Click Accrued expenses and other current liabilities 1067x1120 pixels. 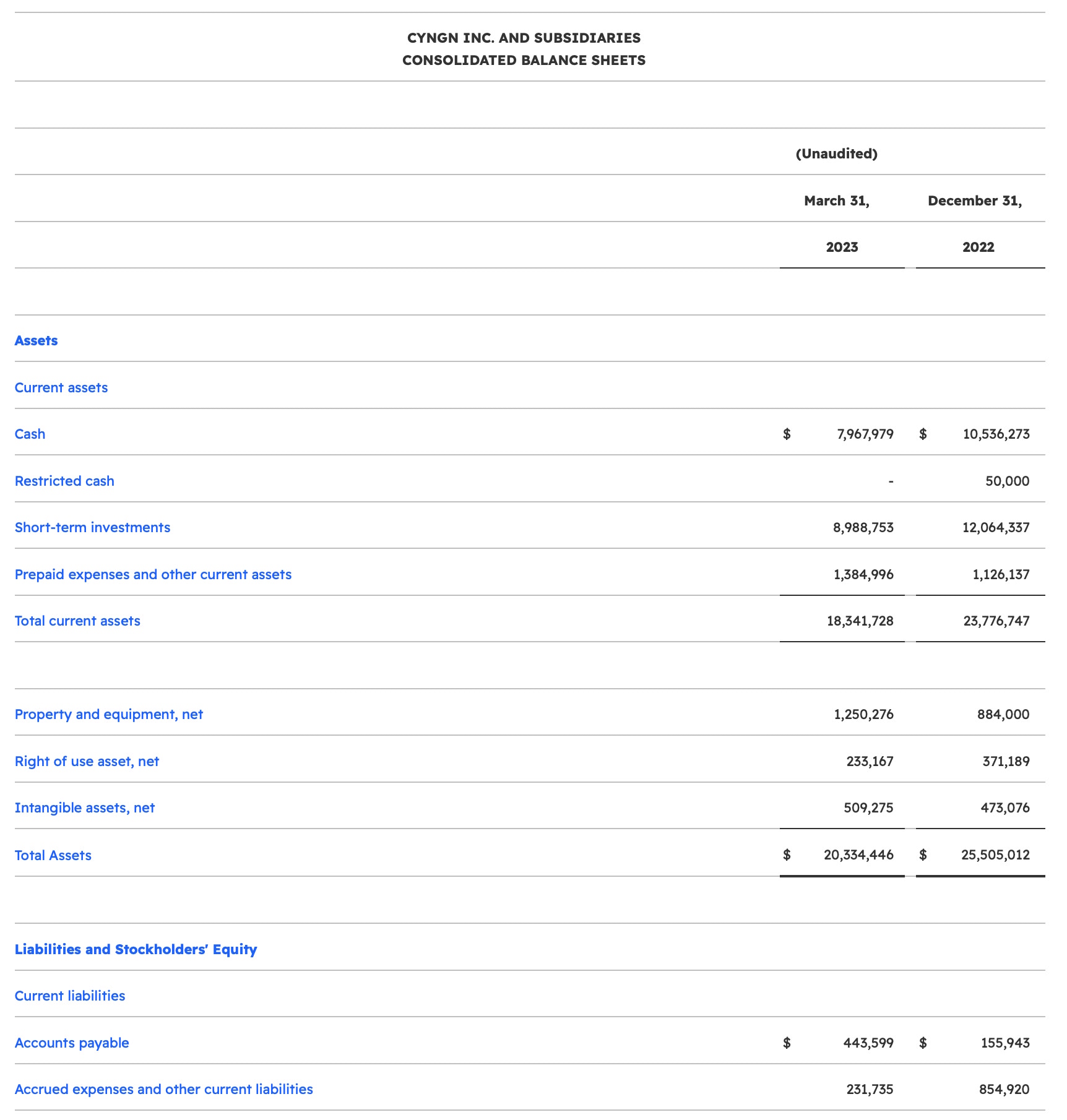coord(164,1090)
